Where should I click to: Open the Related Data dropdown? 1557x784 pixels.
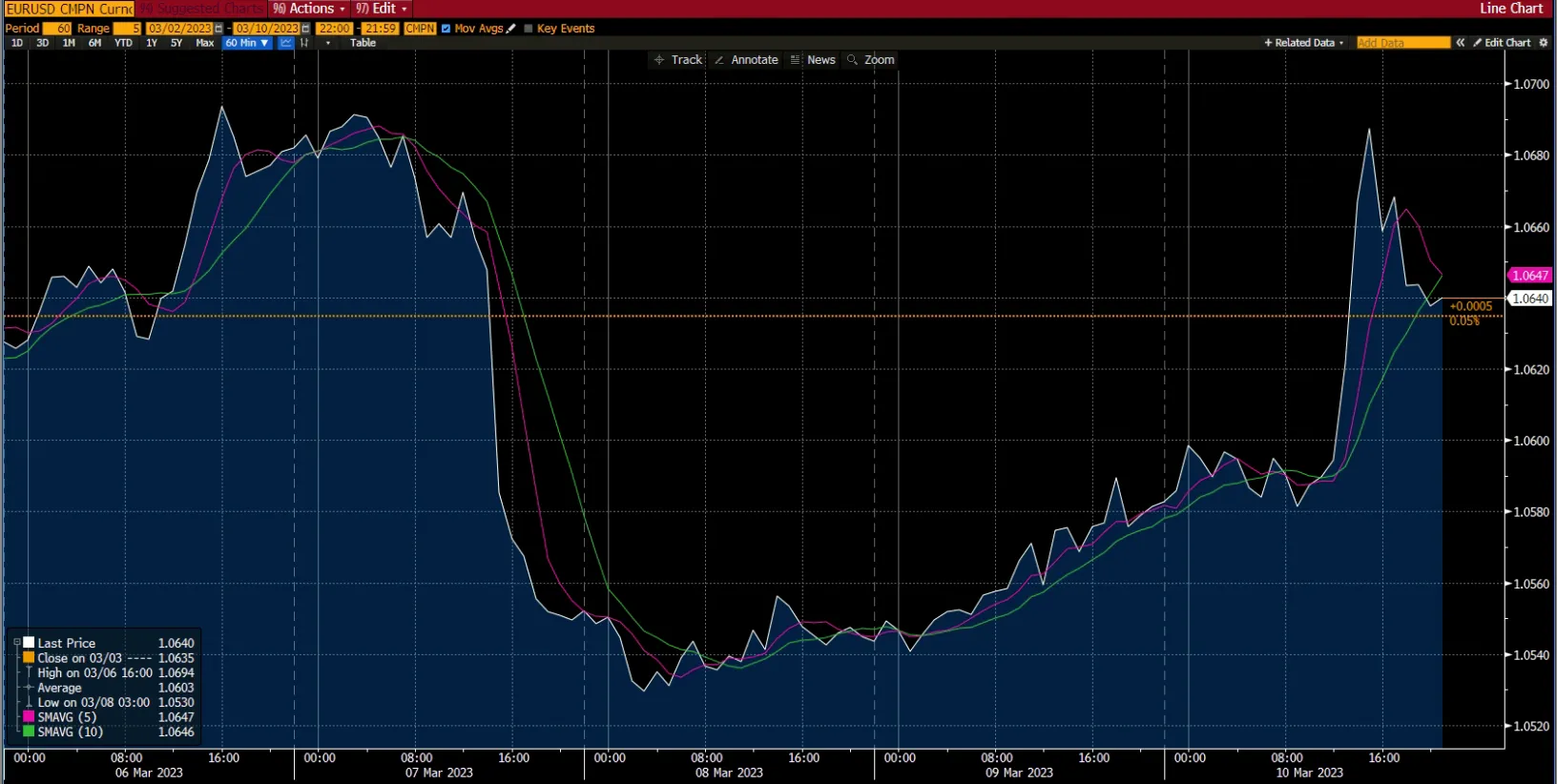(x=1304, y=43)
